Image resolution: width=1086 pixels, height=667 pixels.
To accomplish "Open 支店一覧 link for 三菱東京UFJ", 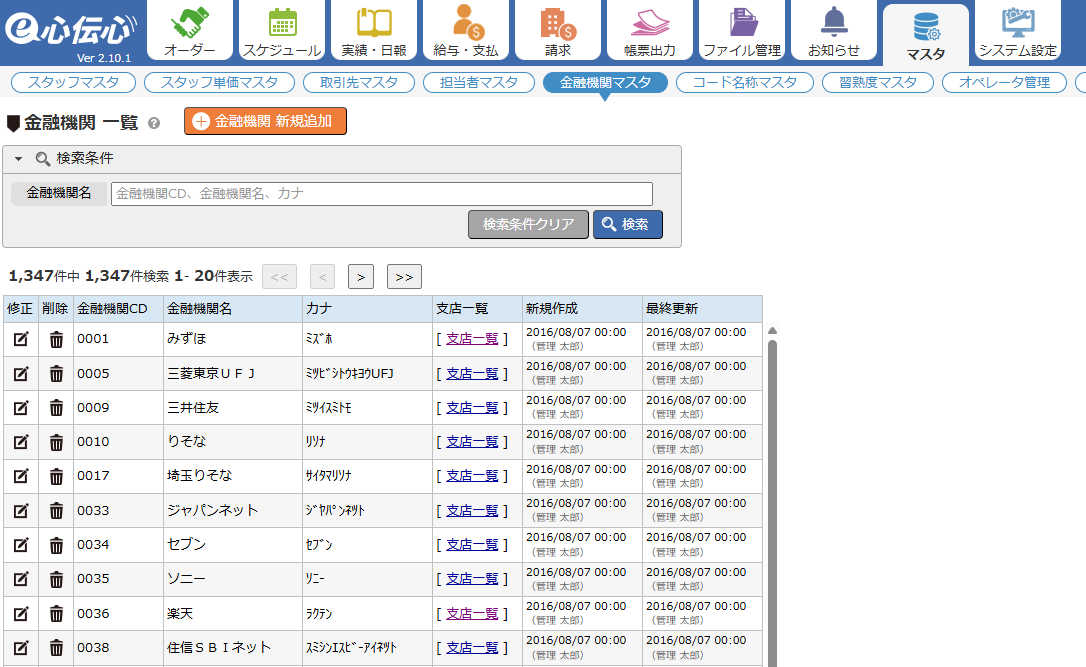I will point(472,373).
